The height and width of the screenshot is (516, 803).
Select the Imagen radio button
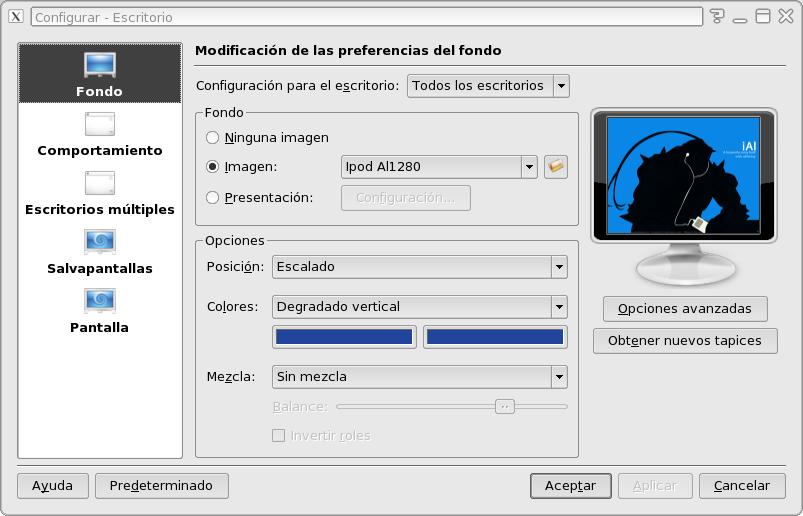pyautogui.click(x=212, y=167)
